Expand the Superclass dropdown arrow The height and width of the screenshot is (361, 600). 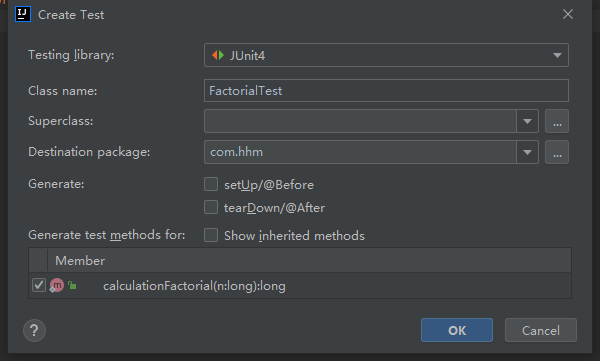click(x=527, y=121)
